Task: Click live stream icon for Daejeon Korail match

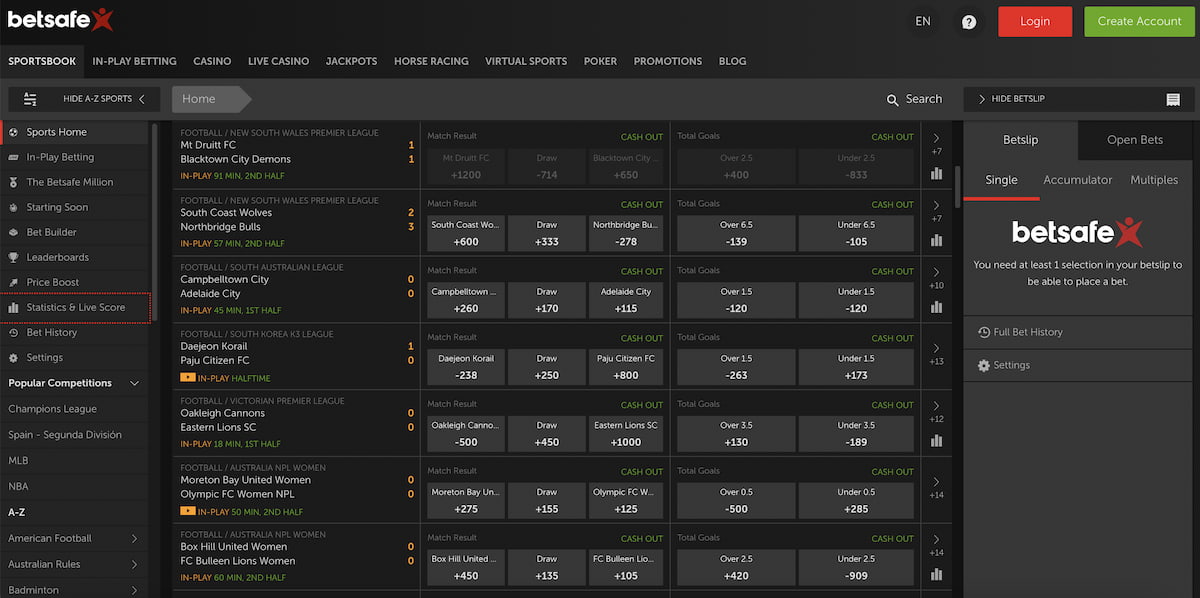Action: 188,378
